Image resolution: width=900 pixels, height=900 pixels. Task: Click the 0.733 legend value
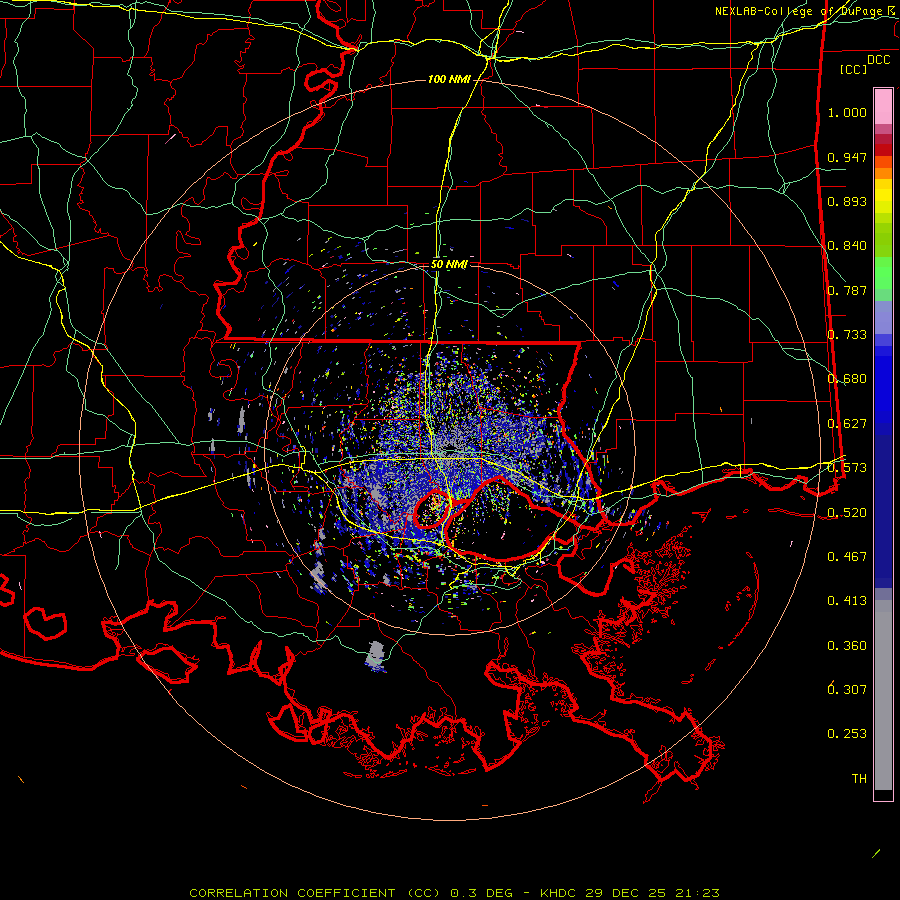(x=847, y=335)
